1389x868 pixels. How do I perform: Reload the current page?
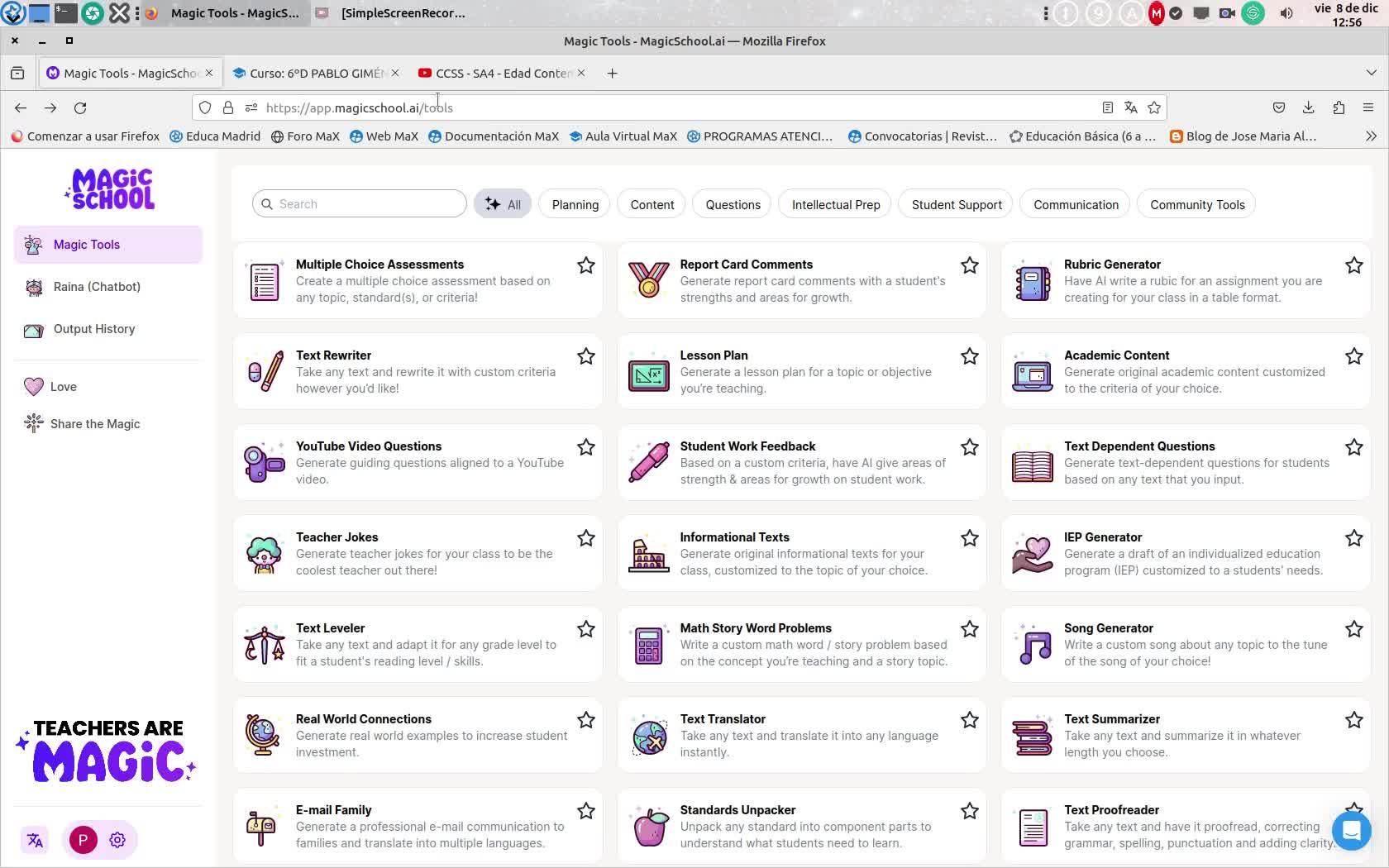click(80, 107)
